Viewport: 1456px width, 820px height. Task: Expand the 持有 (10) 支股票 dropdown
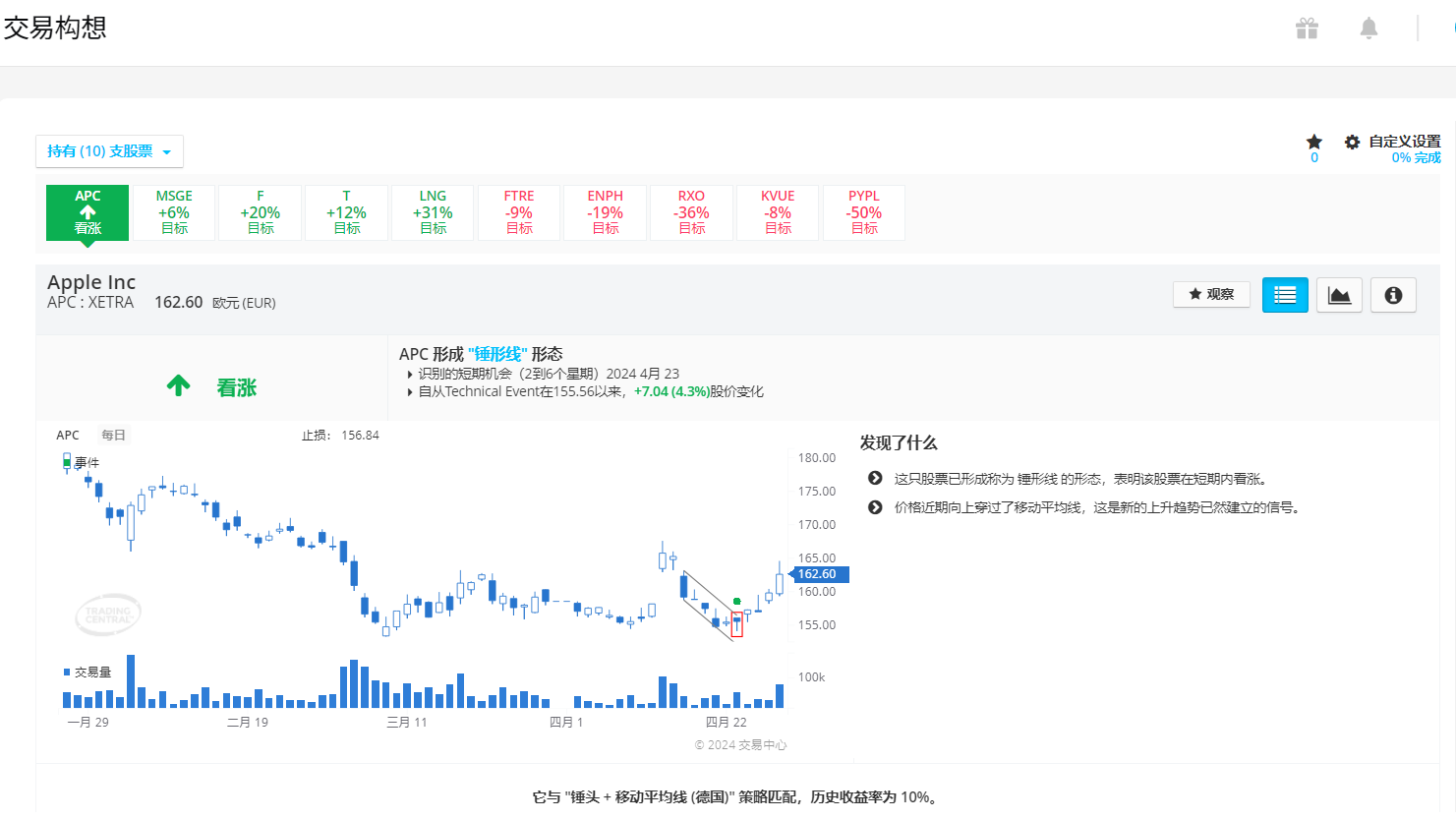pyautogui.click(x=109, y=151)
